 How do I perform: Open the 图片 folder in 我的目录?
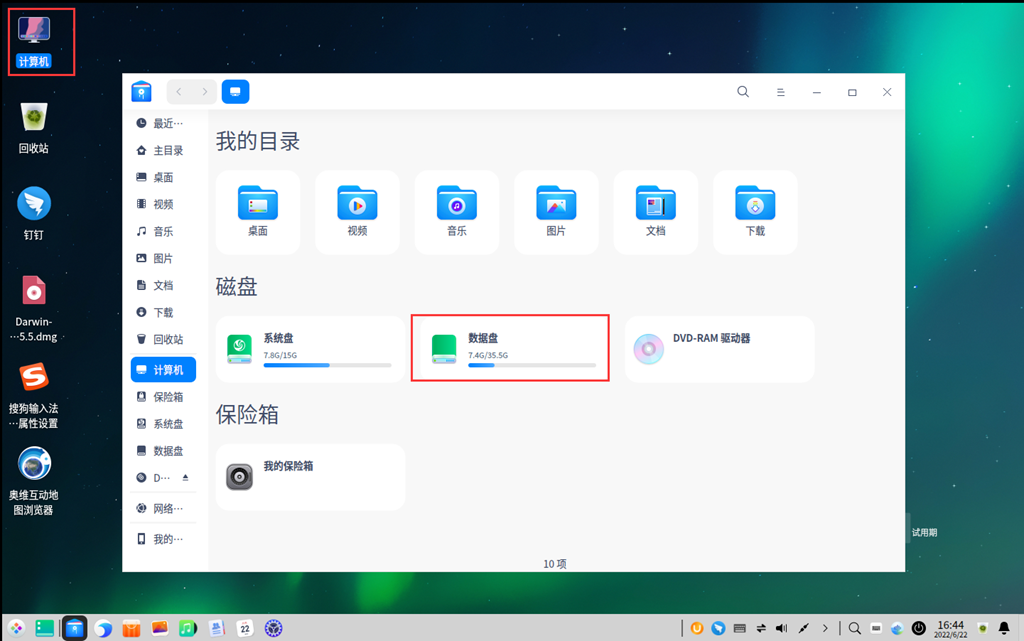pos(556,211)
